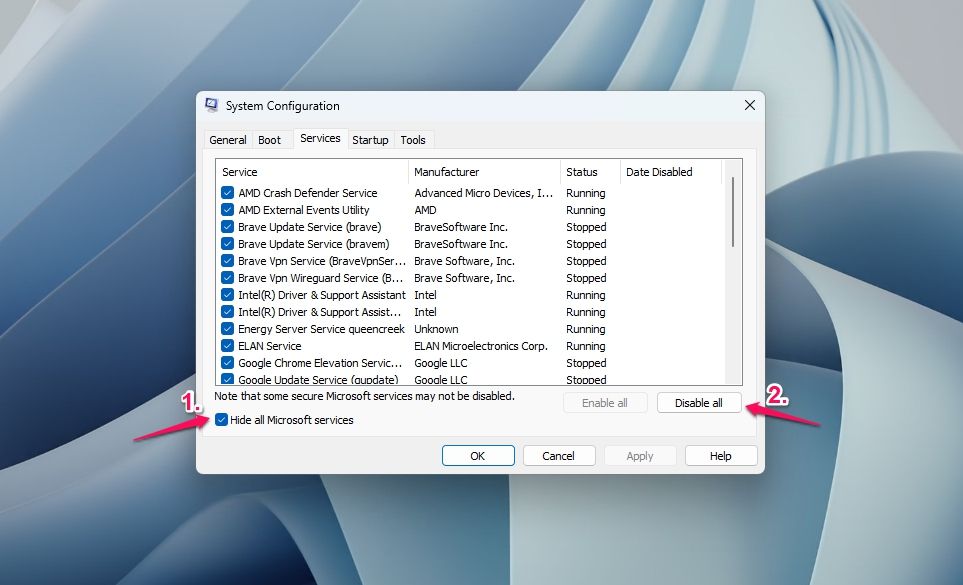Uncheck Energy Server Service queencreek
The height and width of the screenshot is (585, 963).
click(x=228, y=329)
